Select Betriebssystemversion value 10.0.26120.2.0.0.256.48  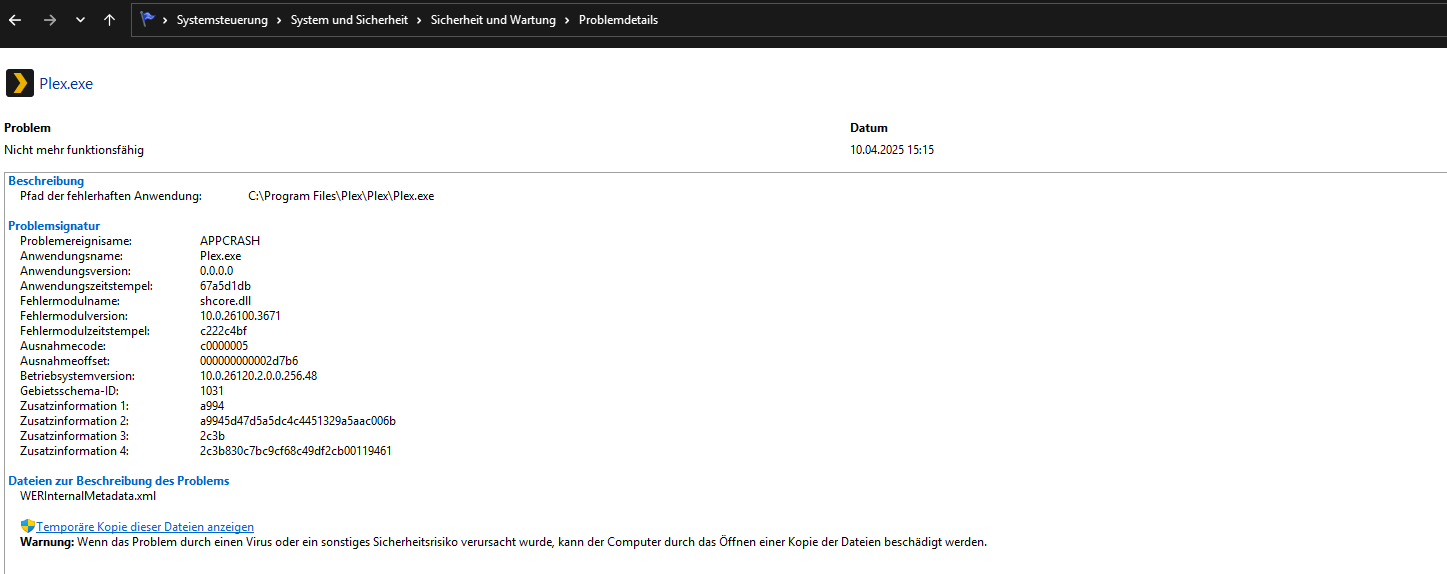[259, 376]
